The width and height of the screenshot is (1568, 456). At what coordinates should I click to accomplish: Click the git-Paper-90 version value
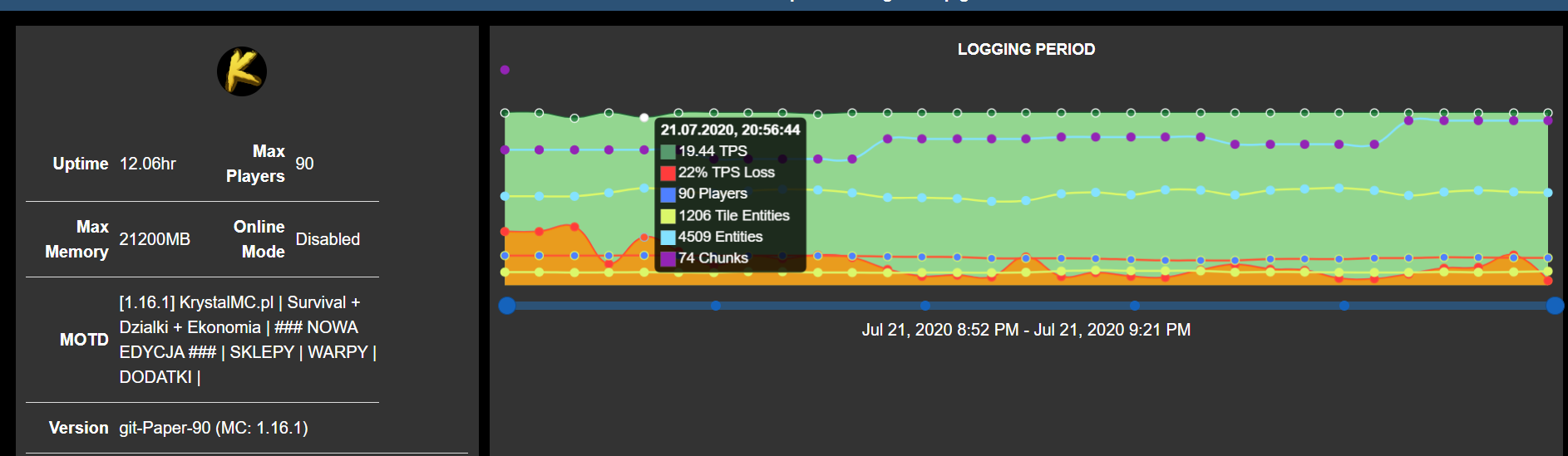213,428
